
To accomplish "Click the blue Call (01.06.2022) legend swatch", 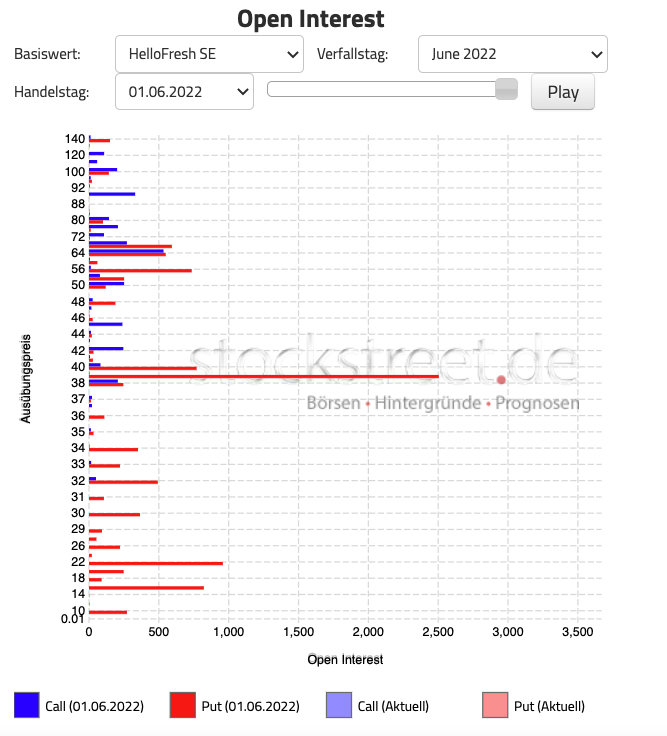I will coord(27,705).
